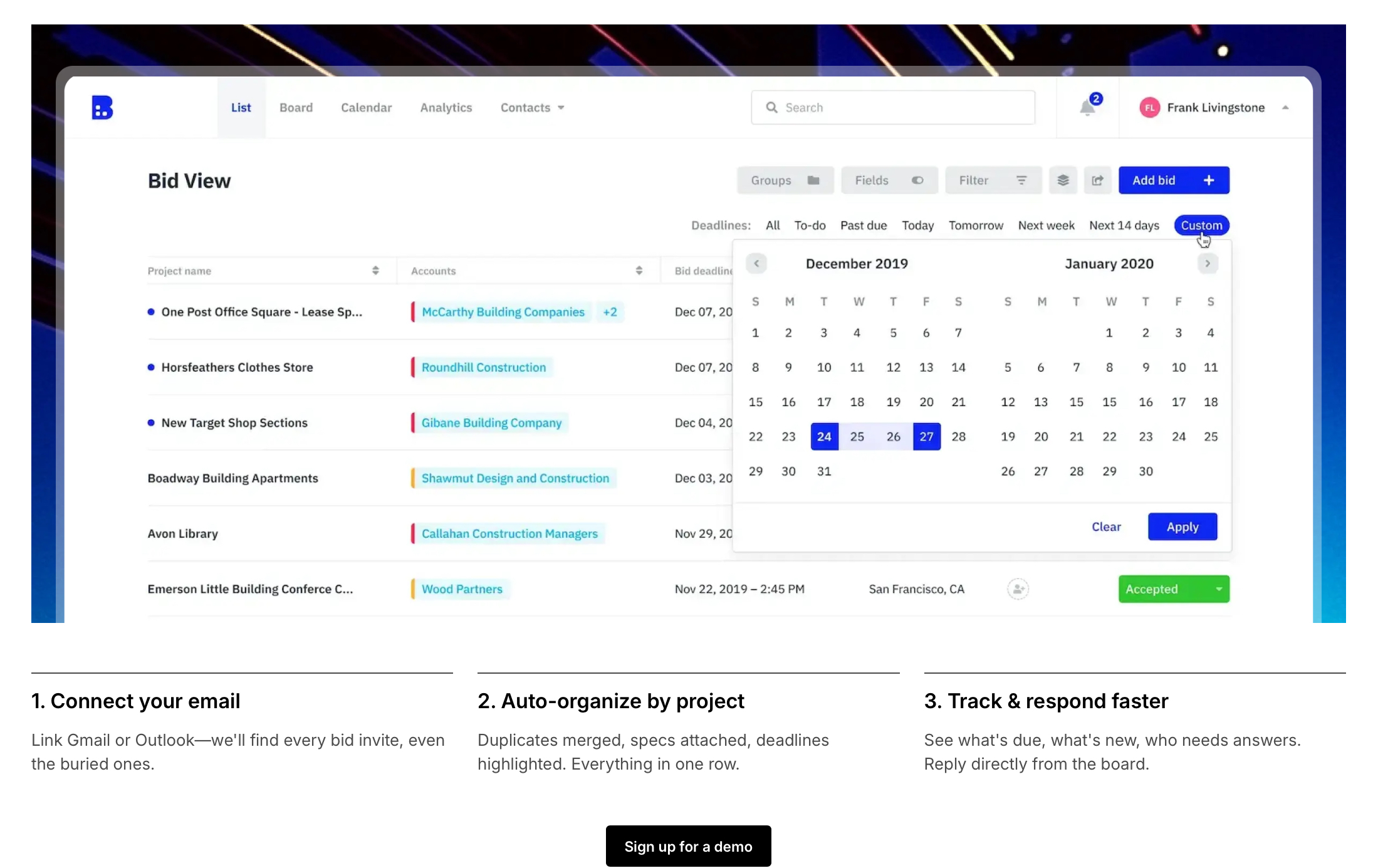The width and height of the screenshot is (1378, 868).
Task: Click the notification bell icon
Action: click(1088, 108)
